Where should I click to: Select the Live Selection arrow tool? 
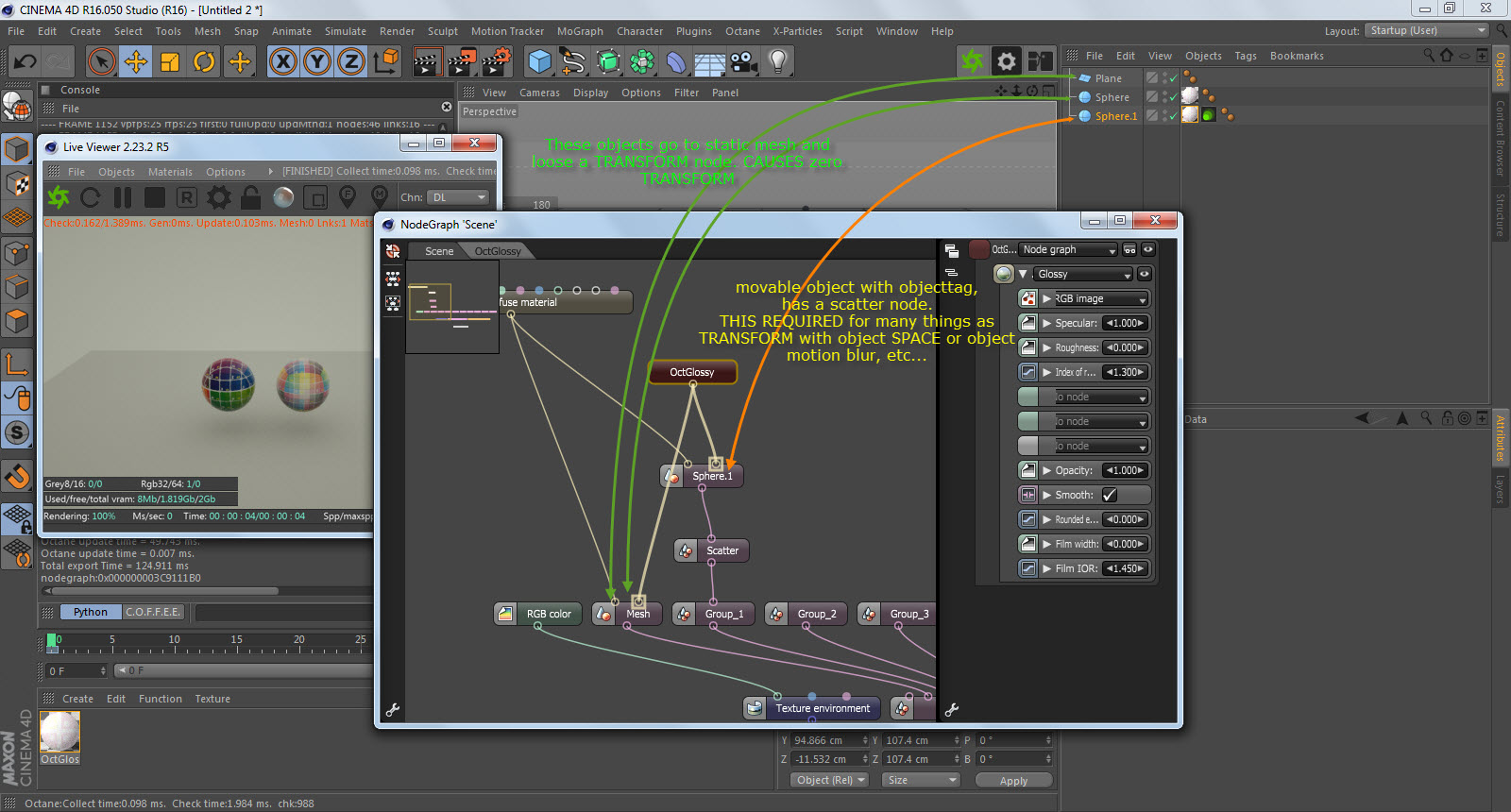pyautogui.click(x=101, y=62)
